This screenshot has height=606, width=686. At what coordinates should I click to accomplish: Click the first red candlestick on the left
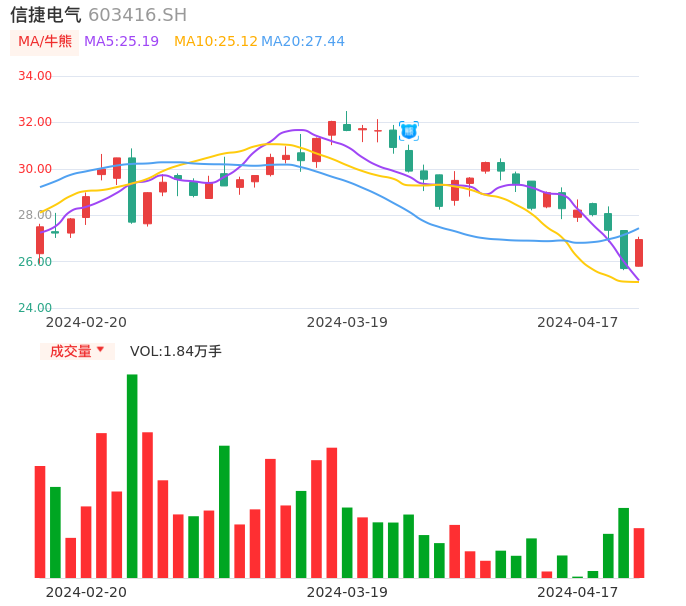[40, 240]
